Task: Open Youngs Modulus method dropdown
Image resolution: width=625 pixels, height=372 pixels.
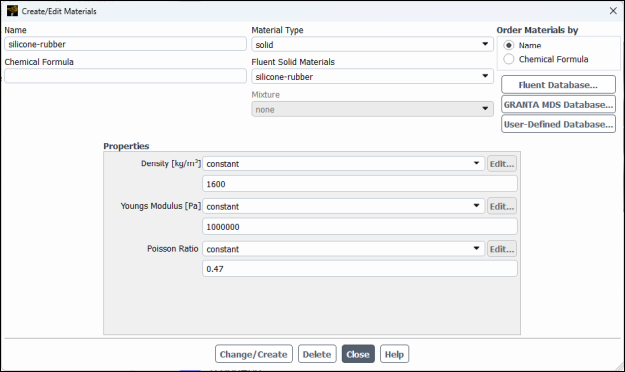Action: 344,206
